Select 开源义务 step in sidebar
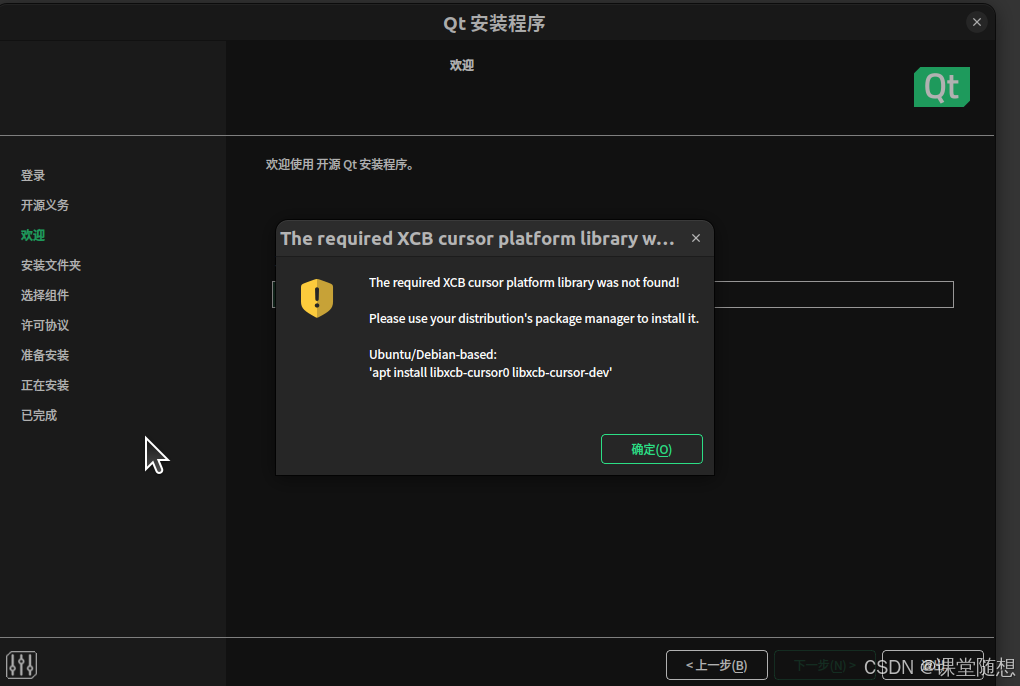 pyautogui.click(x=45, y=205)
